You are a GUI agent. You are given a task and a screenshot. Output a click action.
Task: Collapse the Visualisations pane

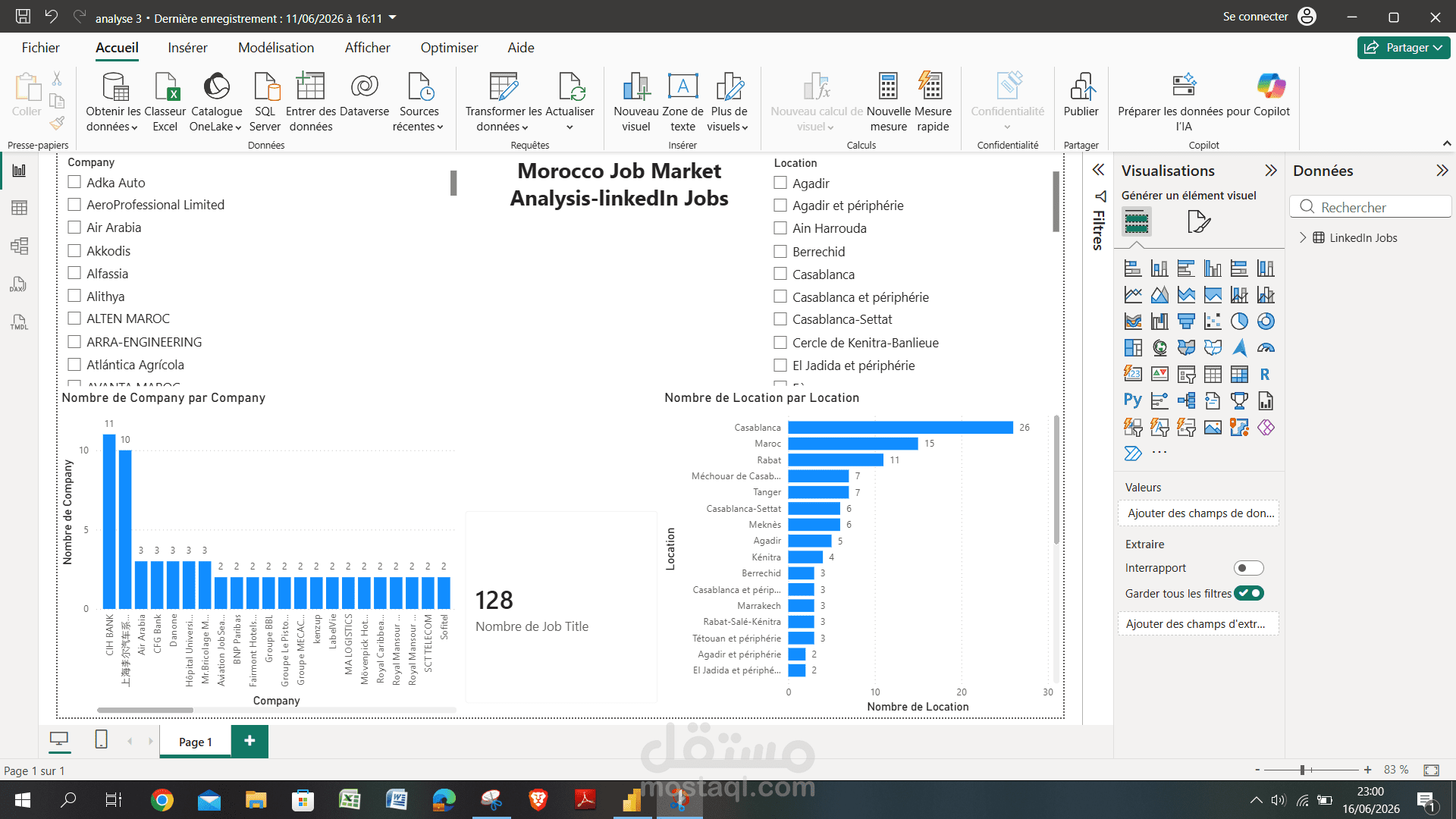pyautogui.click(x=1271, y=171)
